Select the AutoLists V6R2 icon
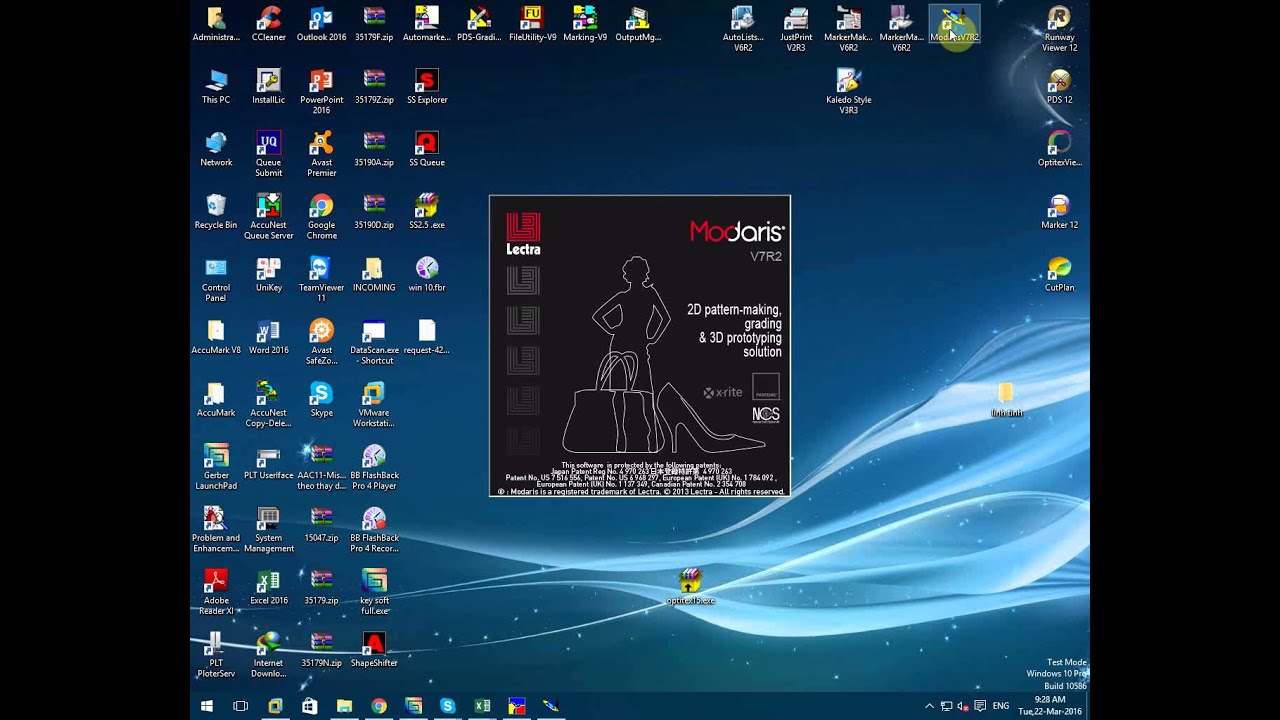Screen dimensions: 1280x720 pos(743,29)
